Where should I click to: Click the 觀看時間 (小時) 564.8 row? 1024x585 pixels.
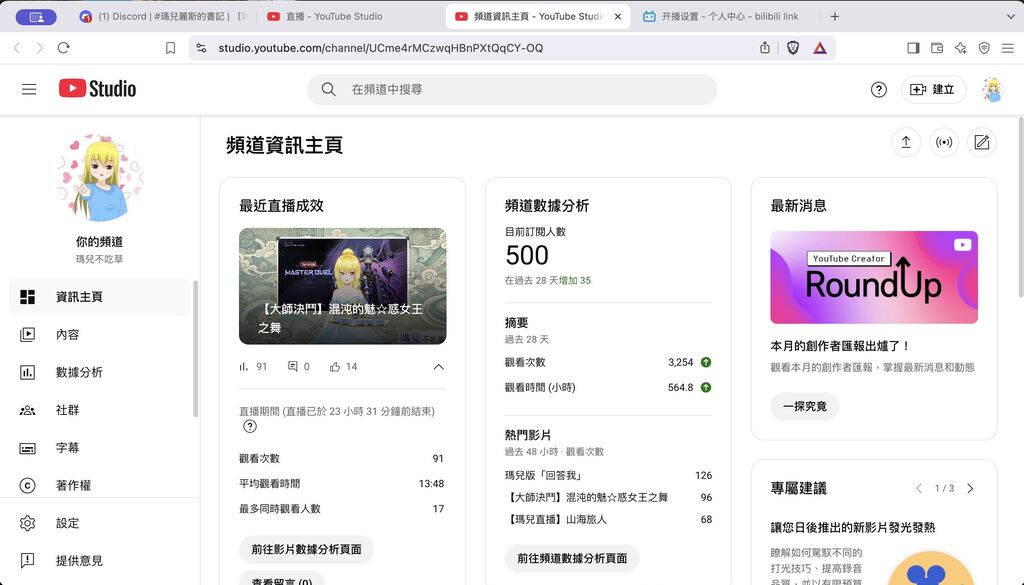[x=608, y=387]
